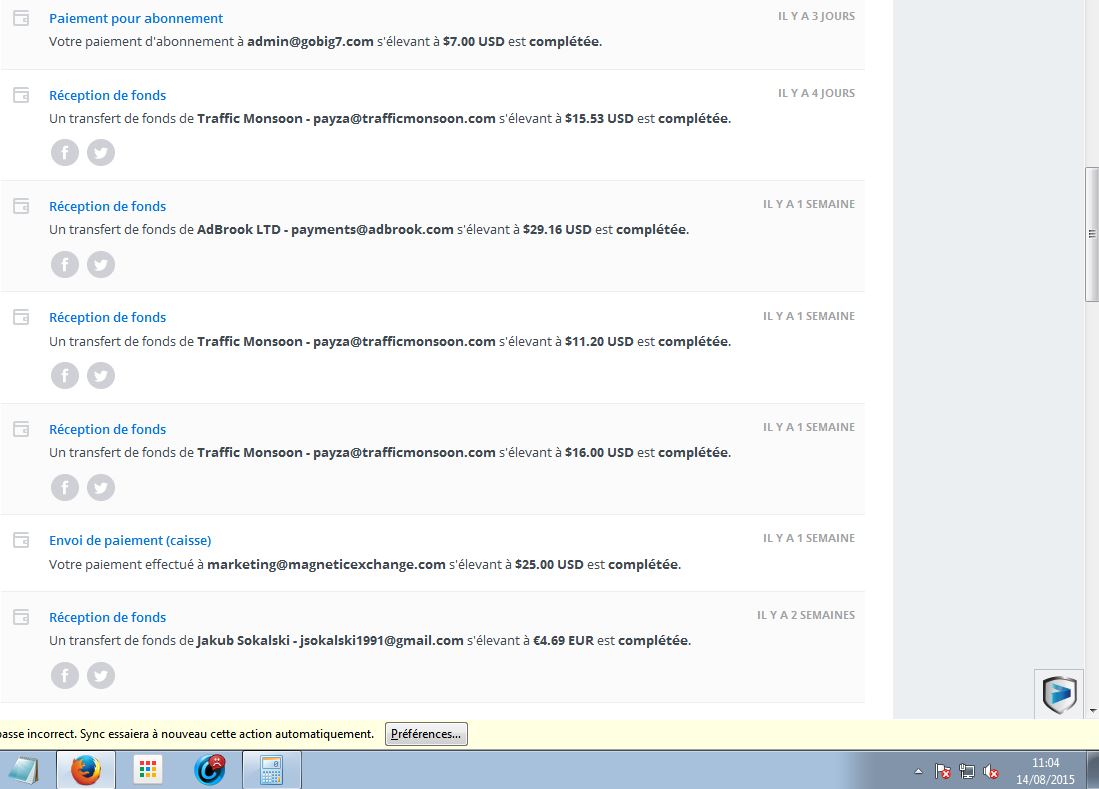Share Traffic Monsoon $16.00 transfer on Facebook
Viewport: 1099px width, 789px height.
click(x=65, y=487)
